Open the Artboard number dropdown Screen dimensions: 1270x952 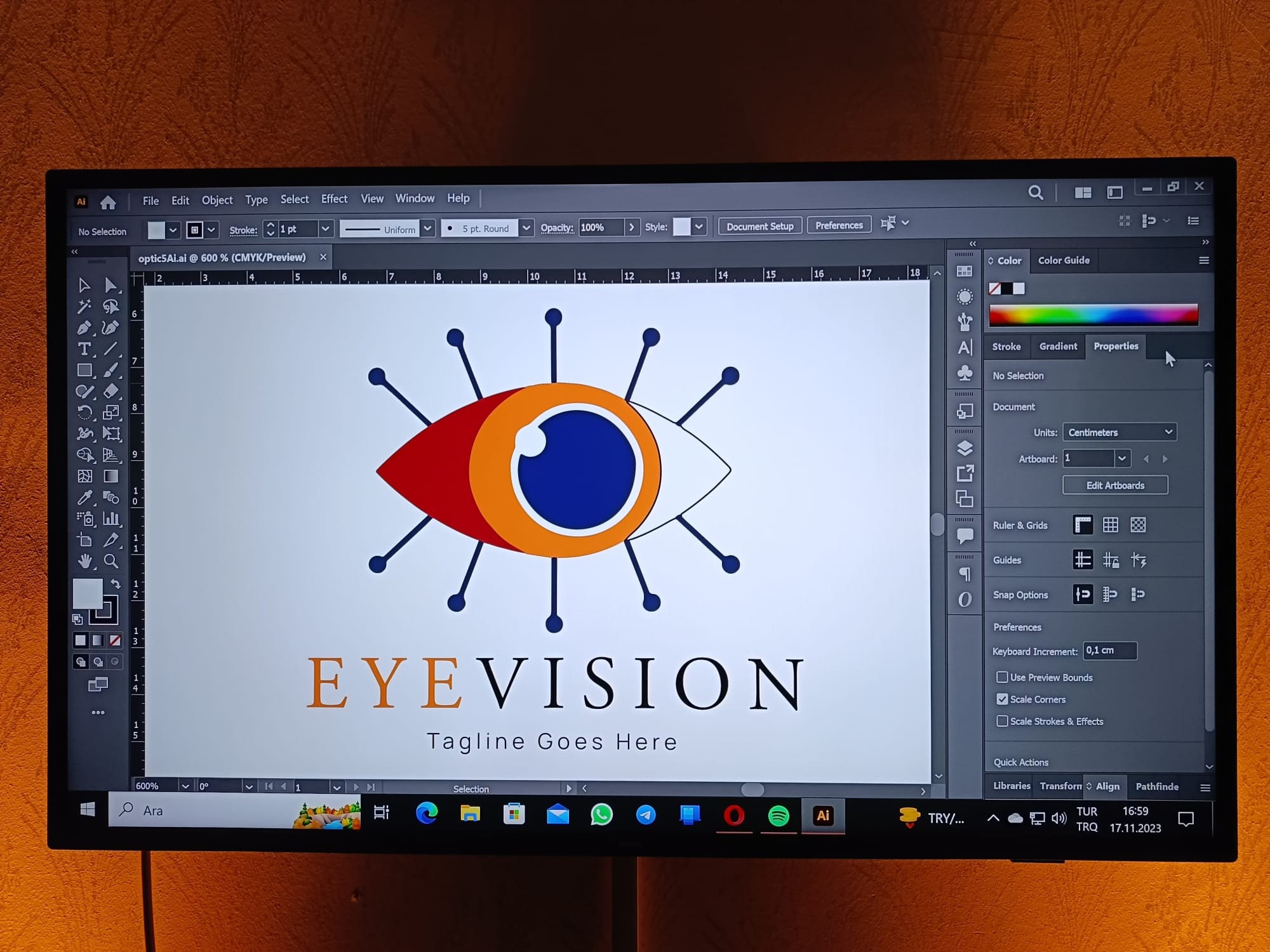pyautogui.click(x=1122, y=458)
